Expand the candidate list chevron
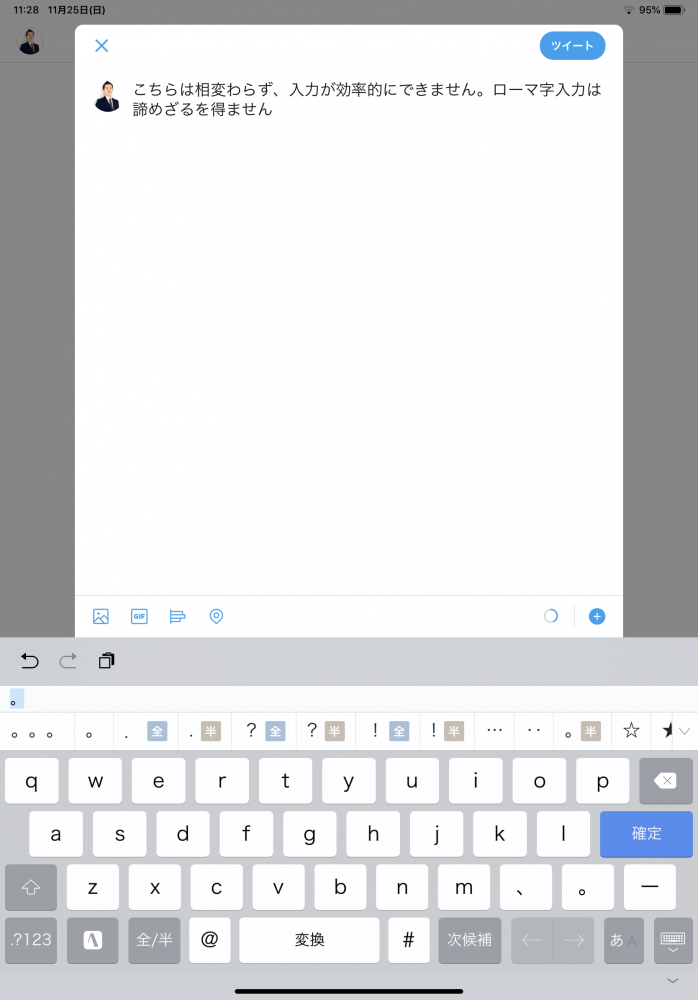 (x=684, y=731)
